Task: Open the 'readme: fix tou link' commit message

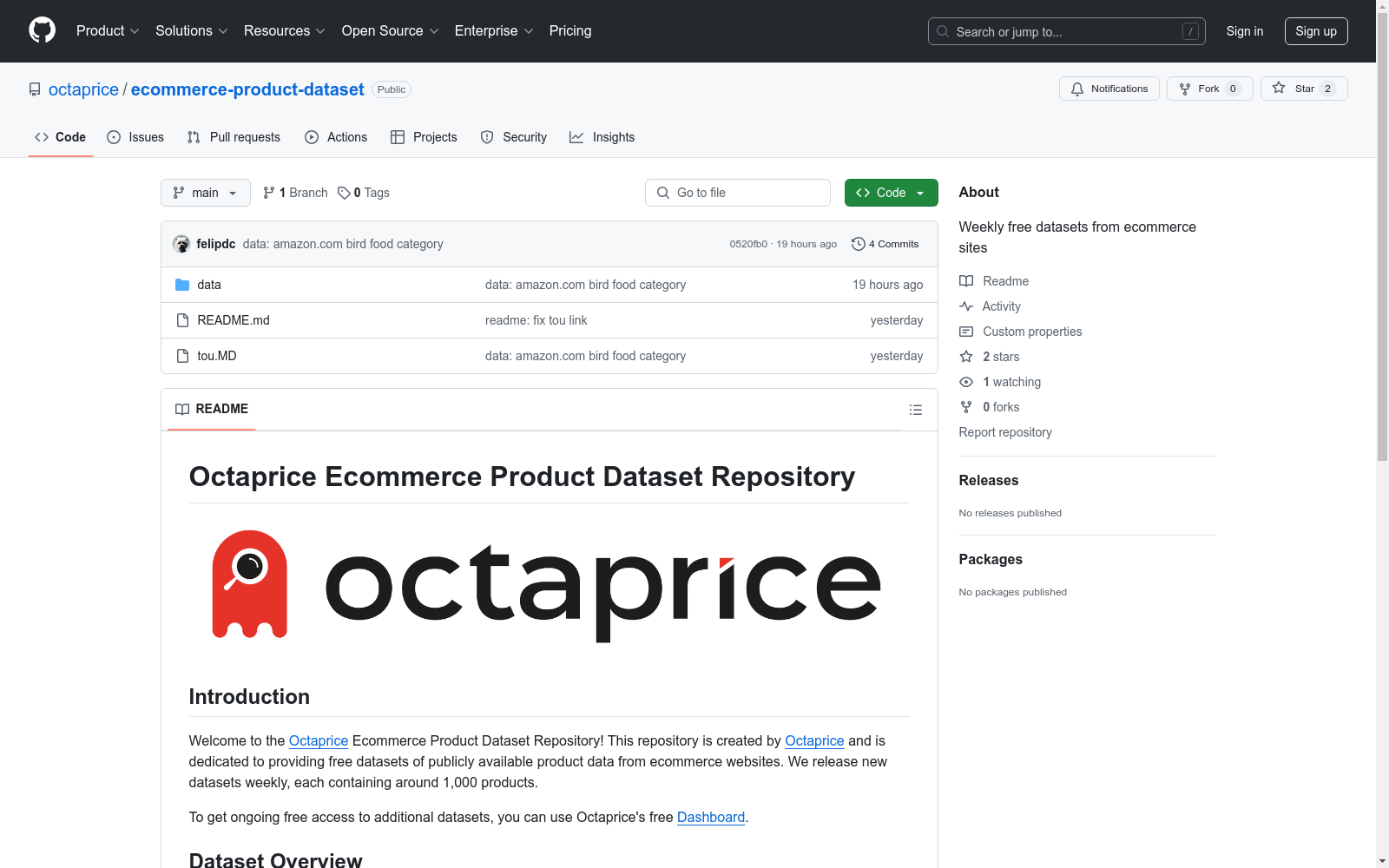Action: coord(537,320)
